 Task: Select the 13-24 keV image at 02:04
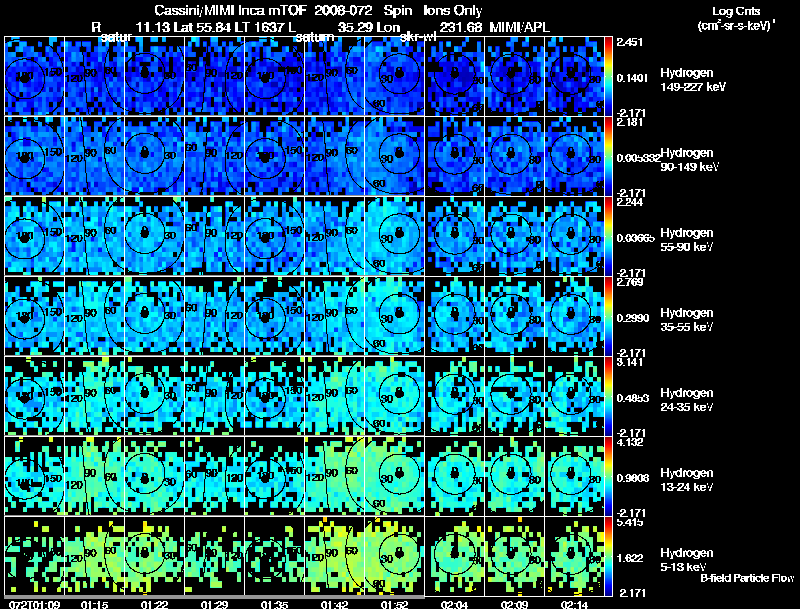click(455, 476)
